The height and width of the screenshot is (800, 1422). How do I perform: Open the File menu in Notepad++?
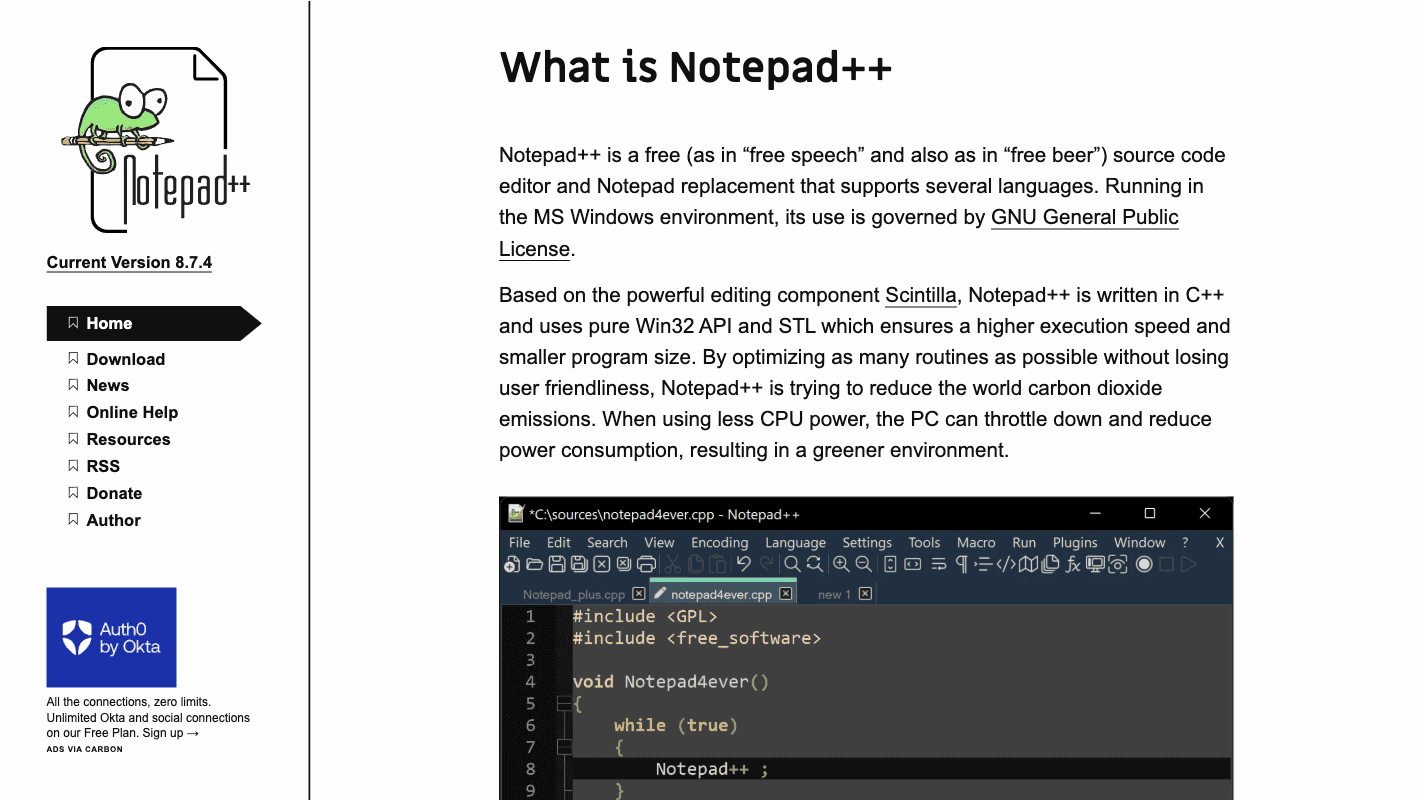tap(520, 542)
